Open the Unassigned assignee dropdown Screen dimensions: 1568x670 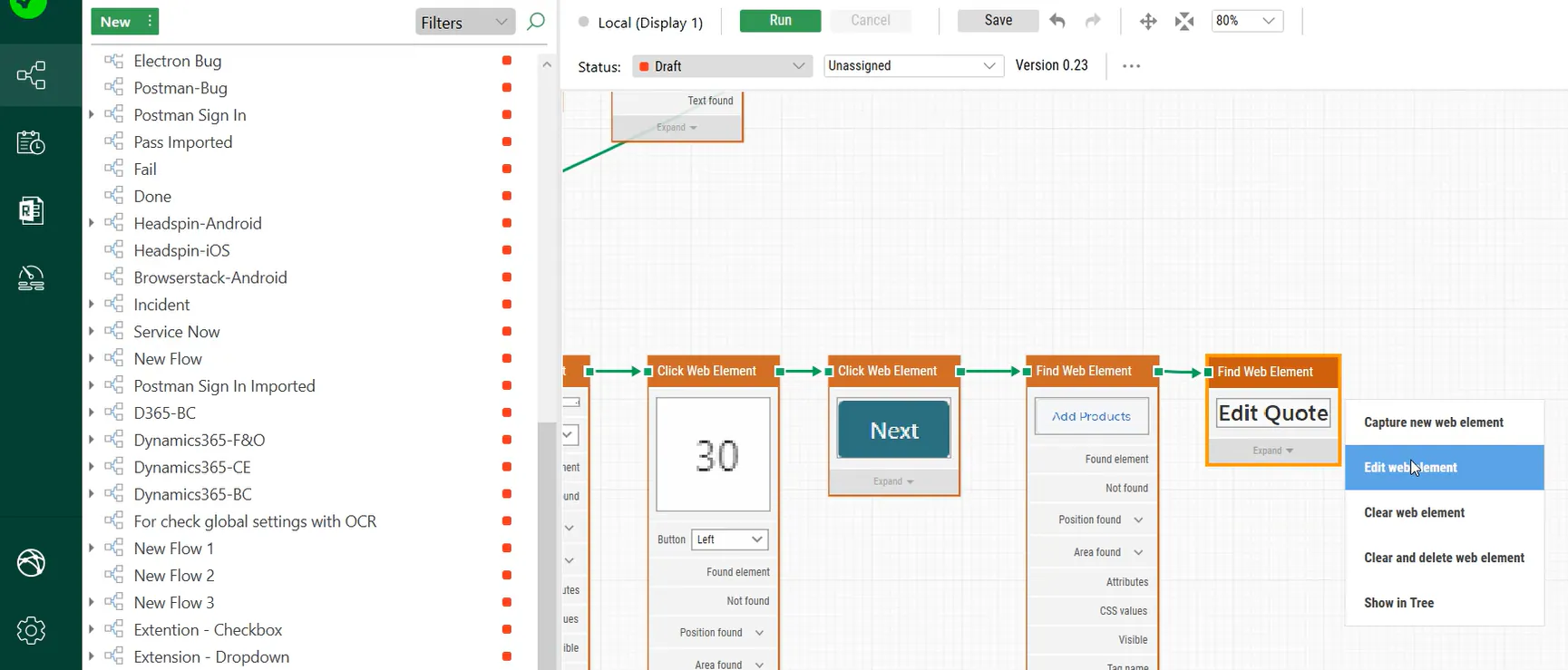912,66
